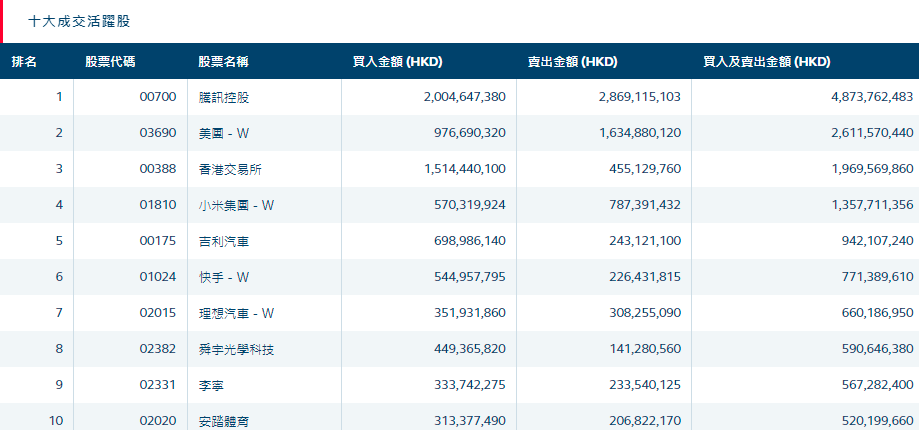
Task: Select stock code 00175
Action: tap(158, 241)
